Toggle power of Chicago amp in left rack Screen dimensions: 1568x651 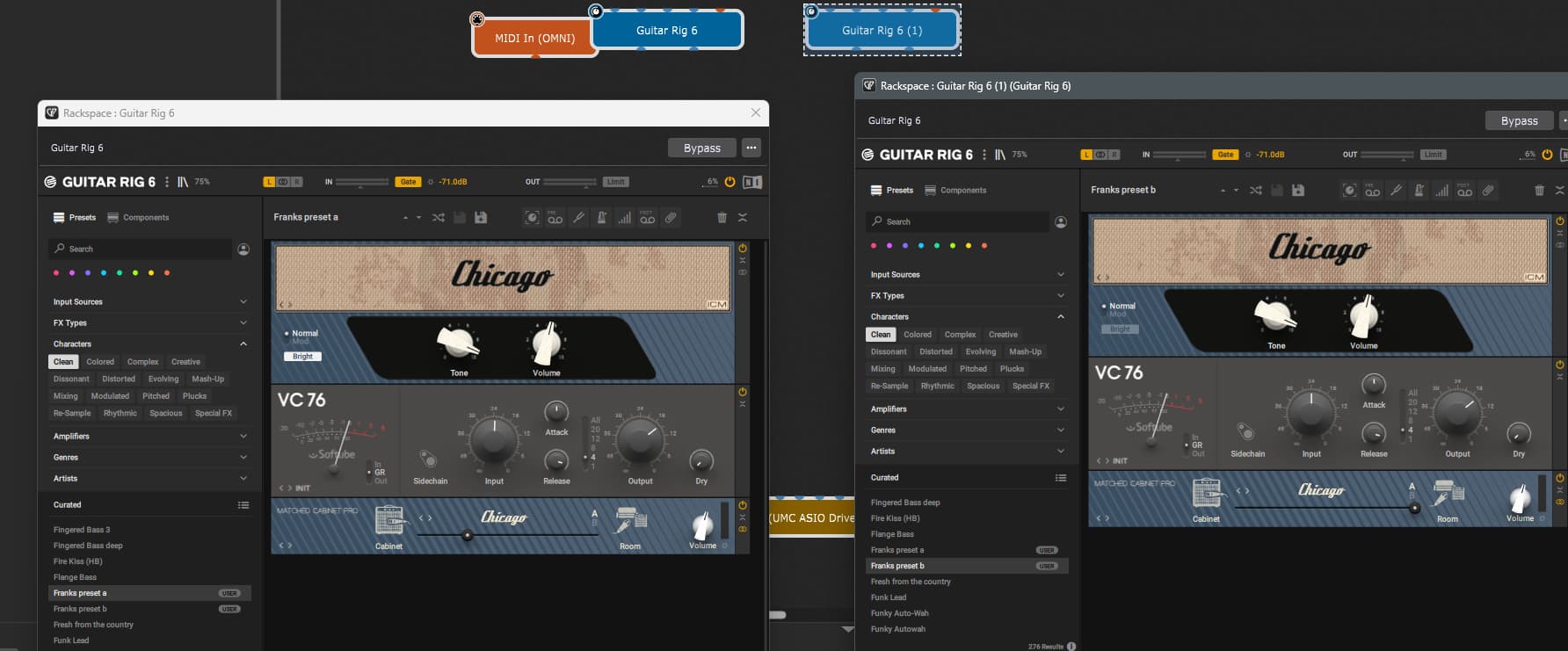743,249
